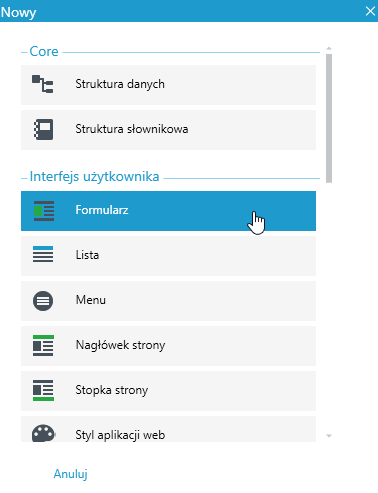The height and width of the screenshot is (493, 378).
Task: Choose Styl aplikacji web text
Action: click(x=120, y=435)
